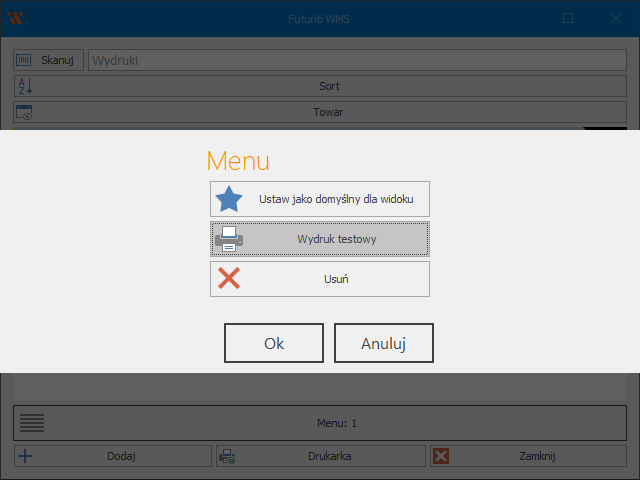Confirm the dialog with Ok
Viewport: 640px width, 480px height.
click(x=274, y=343)
